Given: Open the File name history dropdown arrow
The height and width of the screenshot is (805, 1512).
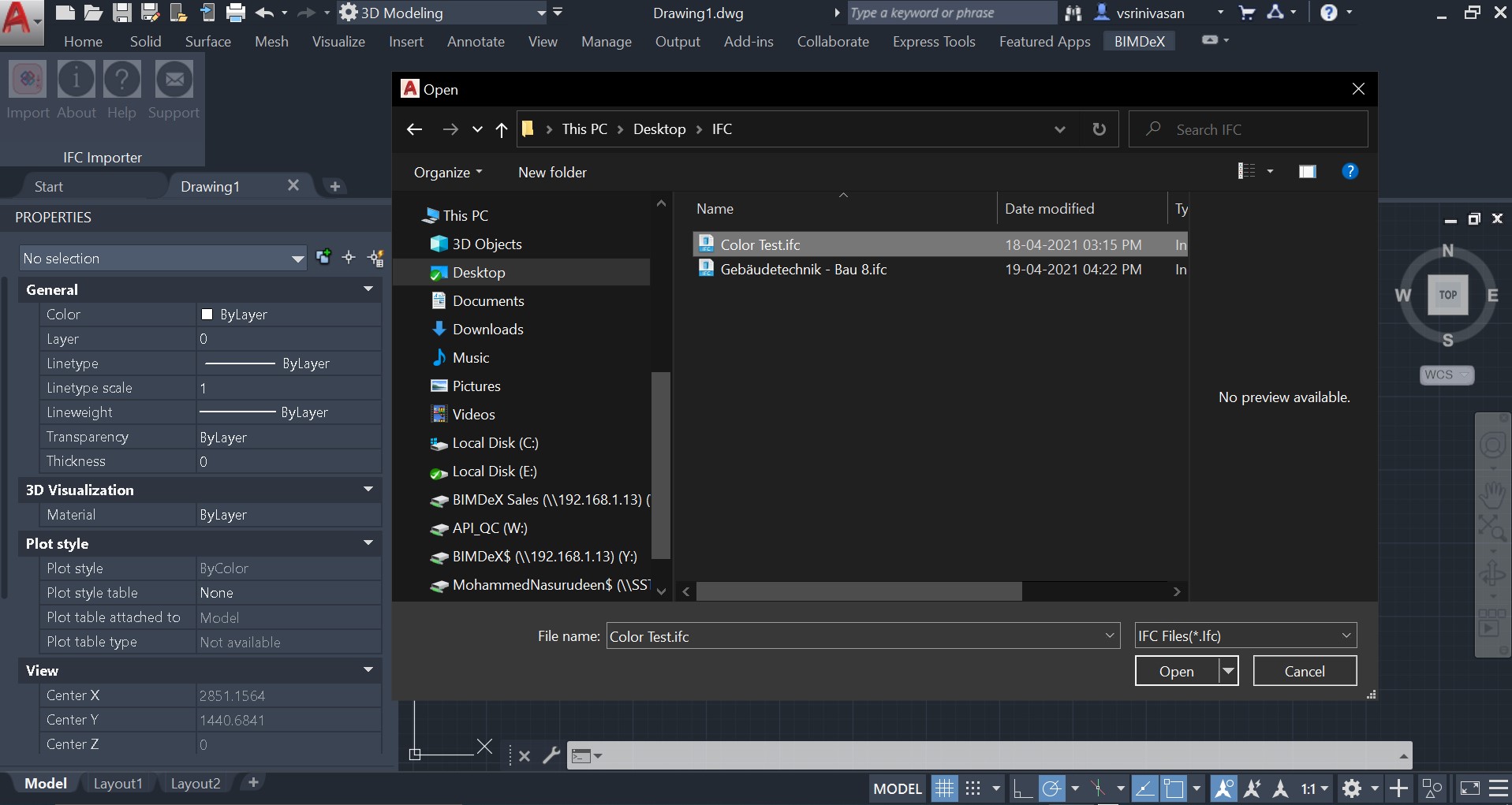Looking at the screenshot, I should pos(1109,635).
